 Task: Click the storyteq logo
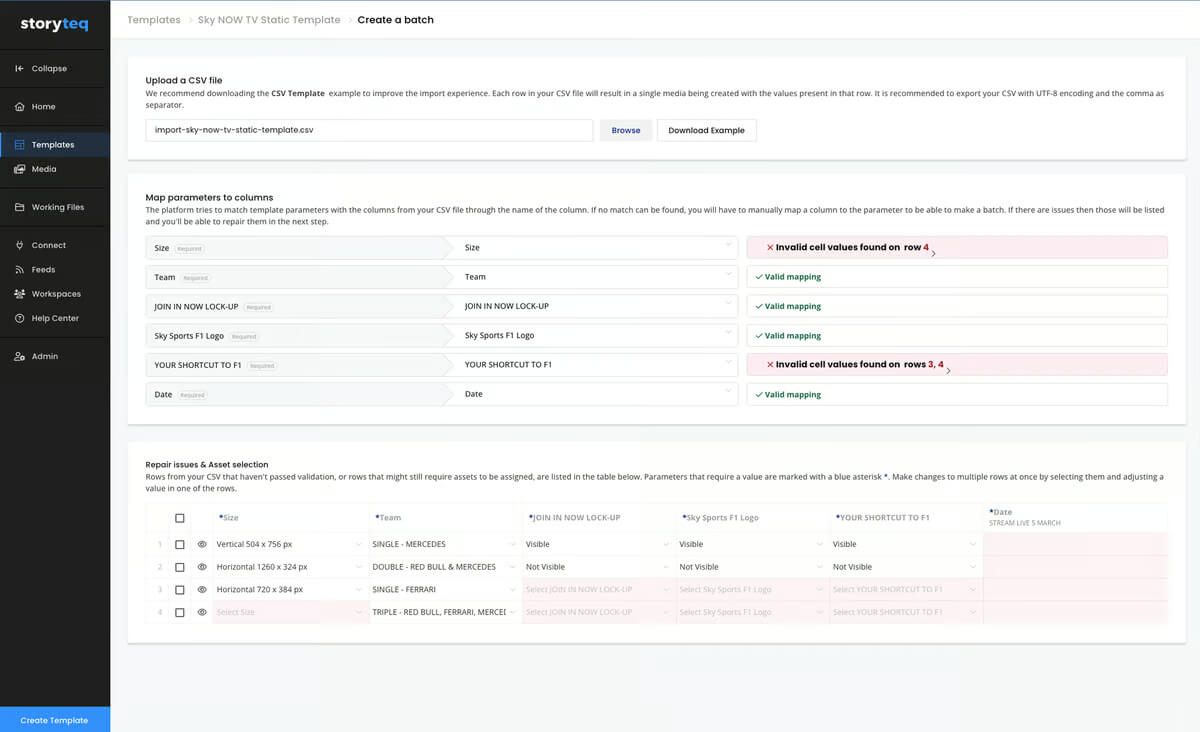pyautogui.click(x=54, y=24)
